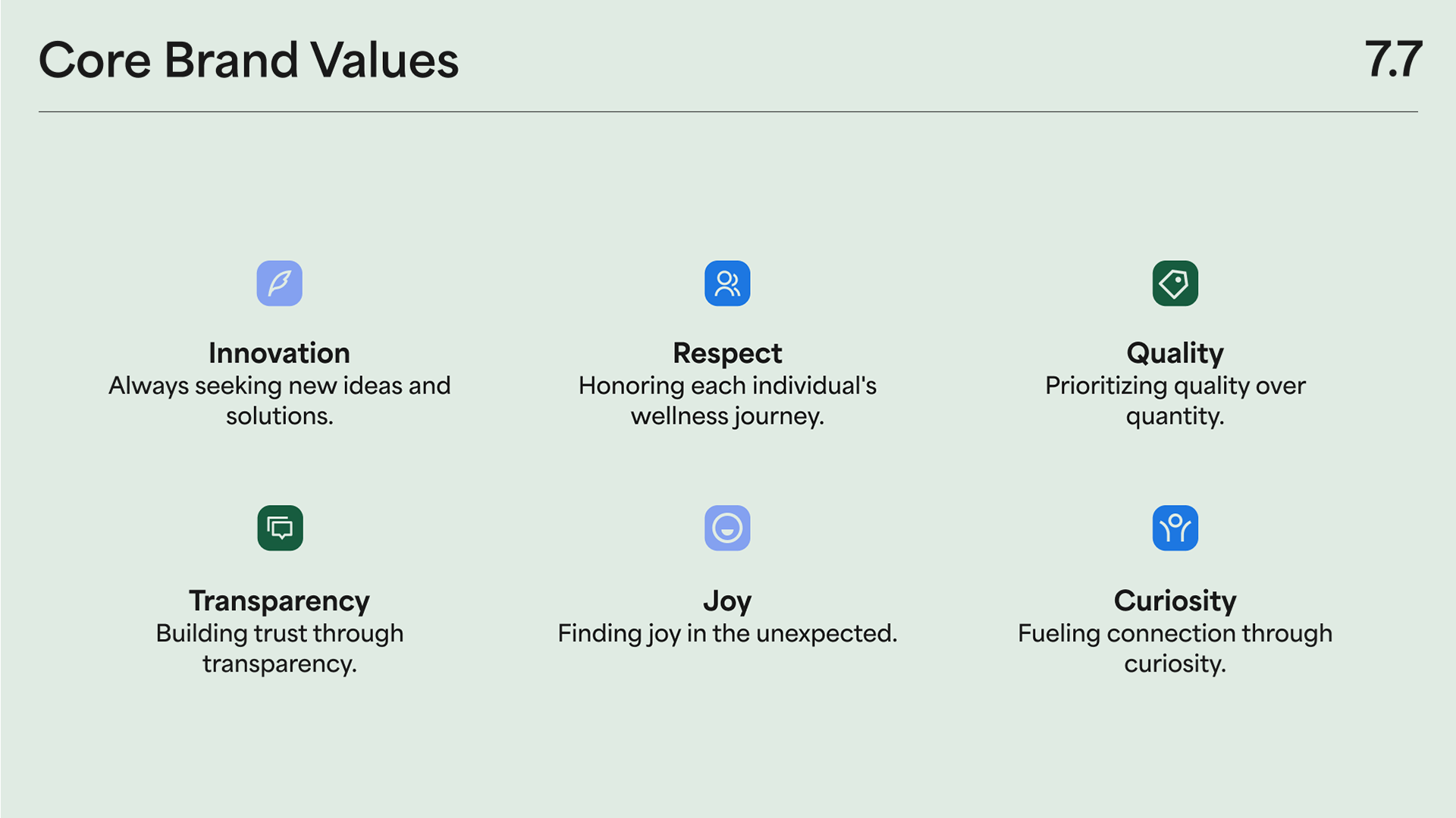Select the Innovation heading text
The width and height of the screenshot is (1456, 818).
point(279,353)
